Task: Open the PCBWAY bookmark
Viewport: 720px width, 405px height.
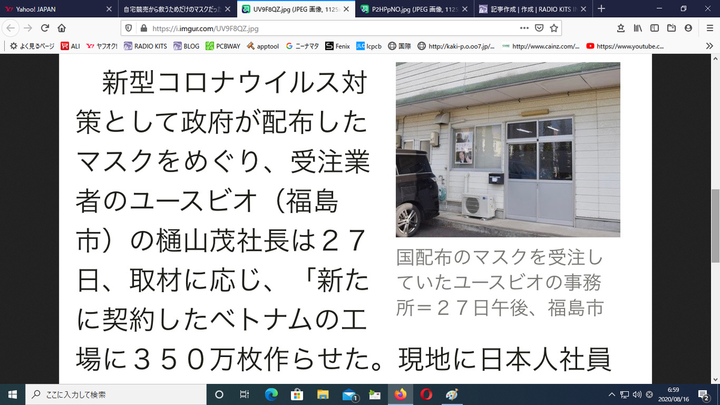Action: (220, 46)
